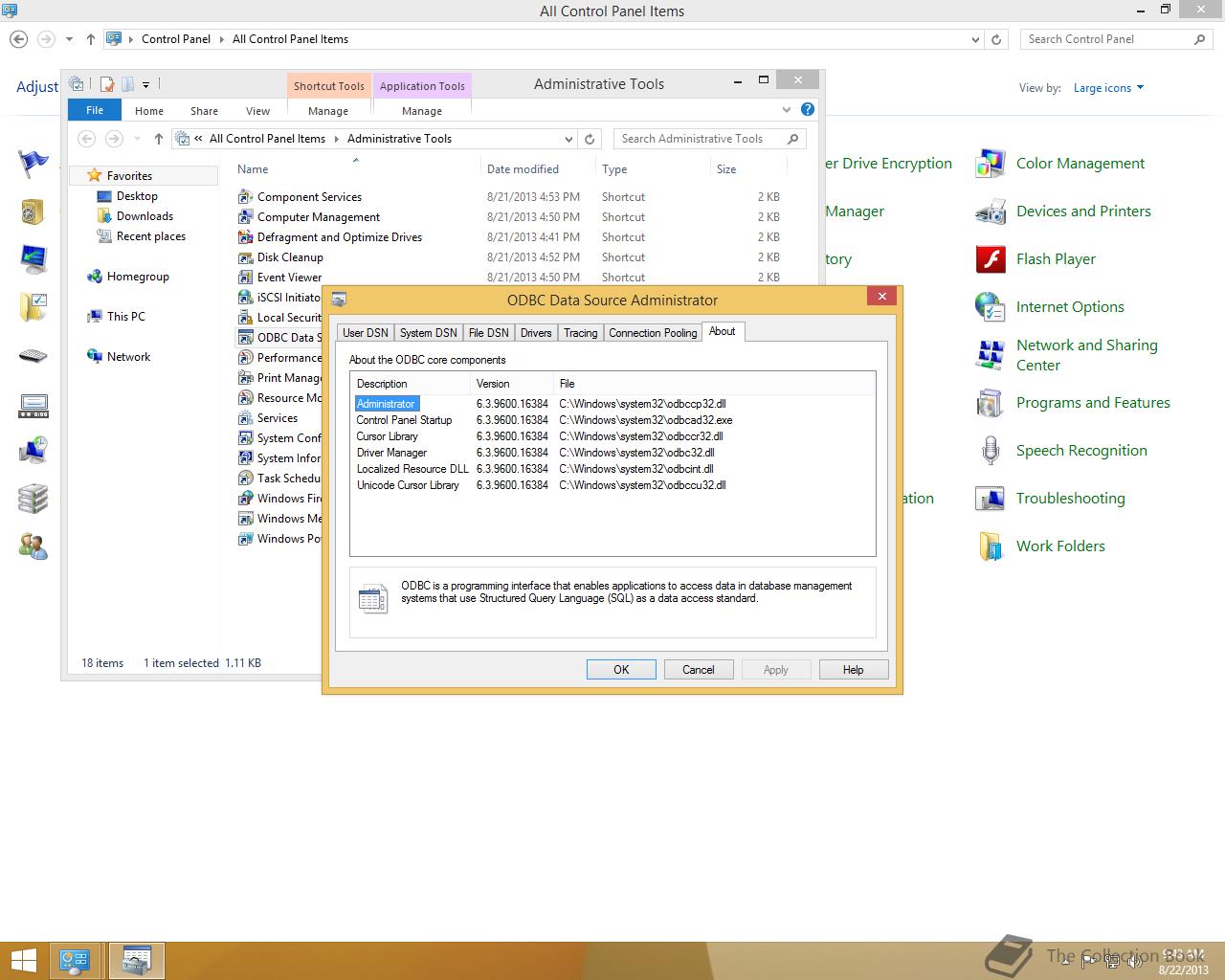Image resolution: width=1225 pixels, height=980 pixels.
Task: Select Downloads in Favorites
Action: [145, 216]
